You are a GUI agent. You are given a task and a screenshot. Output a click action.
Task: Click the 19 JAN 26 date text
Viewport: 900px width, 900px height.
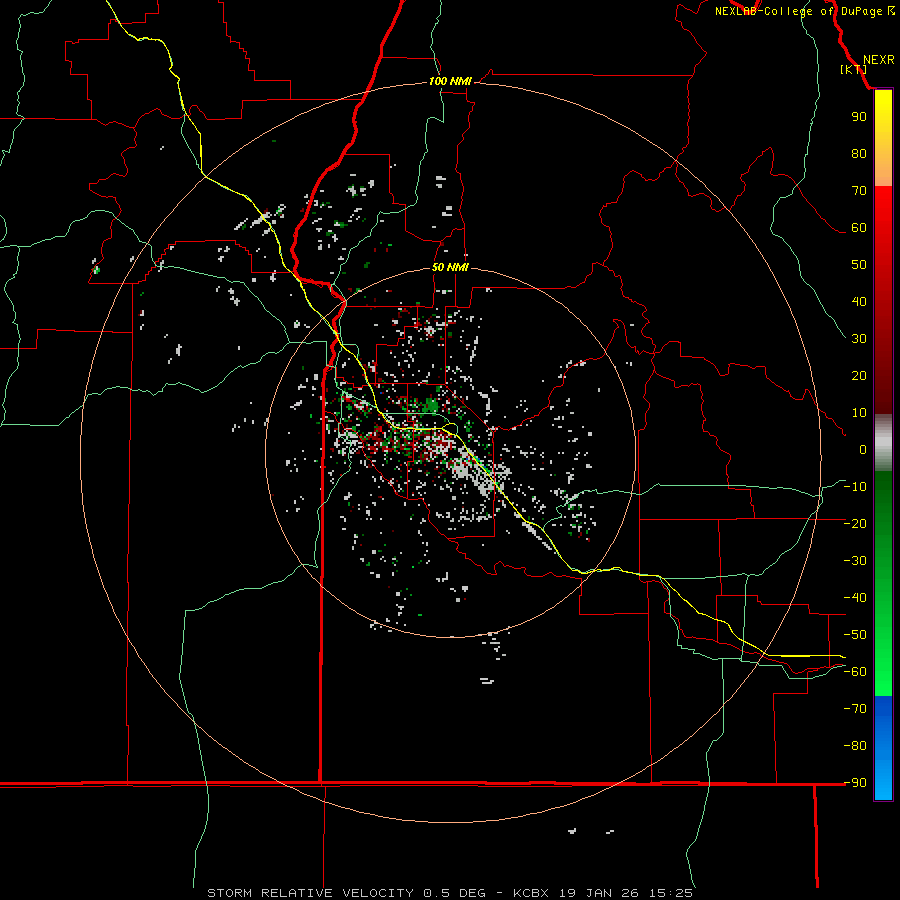(599, 893)
